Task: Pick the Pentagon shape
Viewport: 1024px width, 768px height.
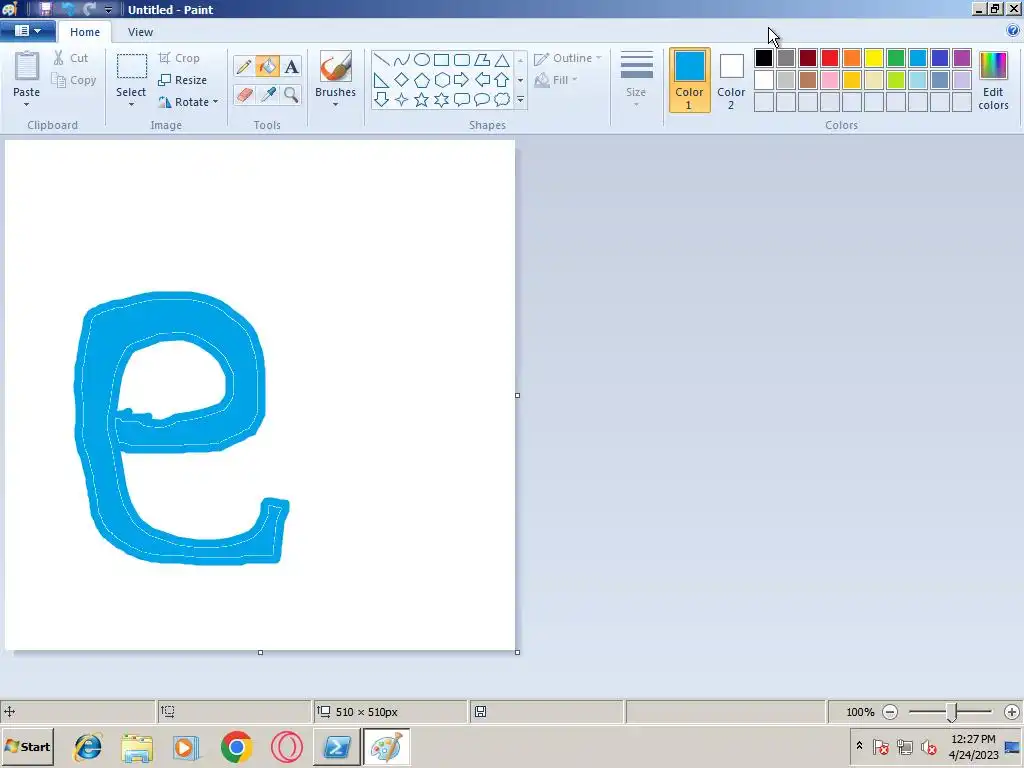Action: (422, 80)
